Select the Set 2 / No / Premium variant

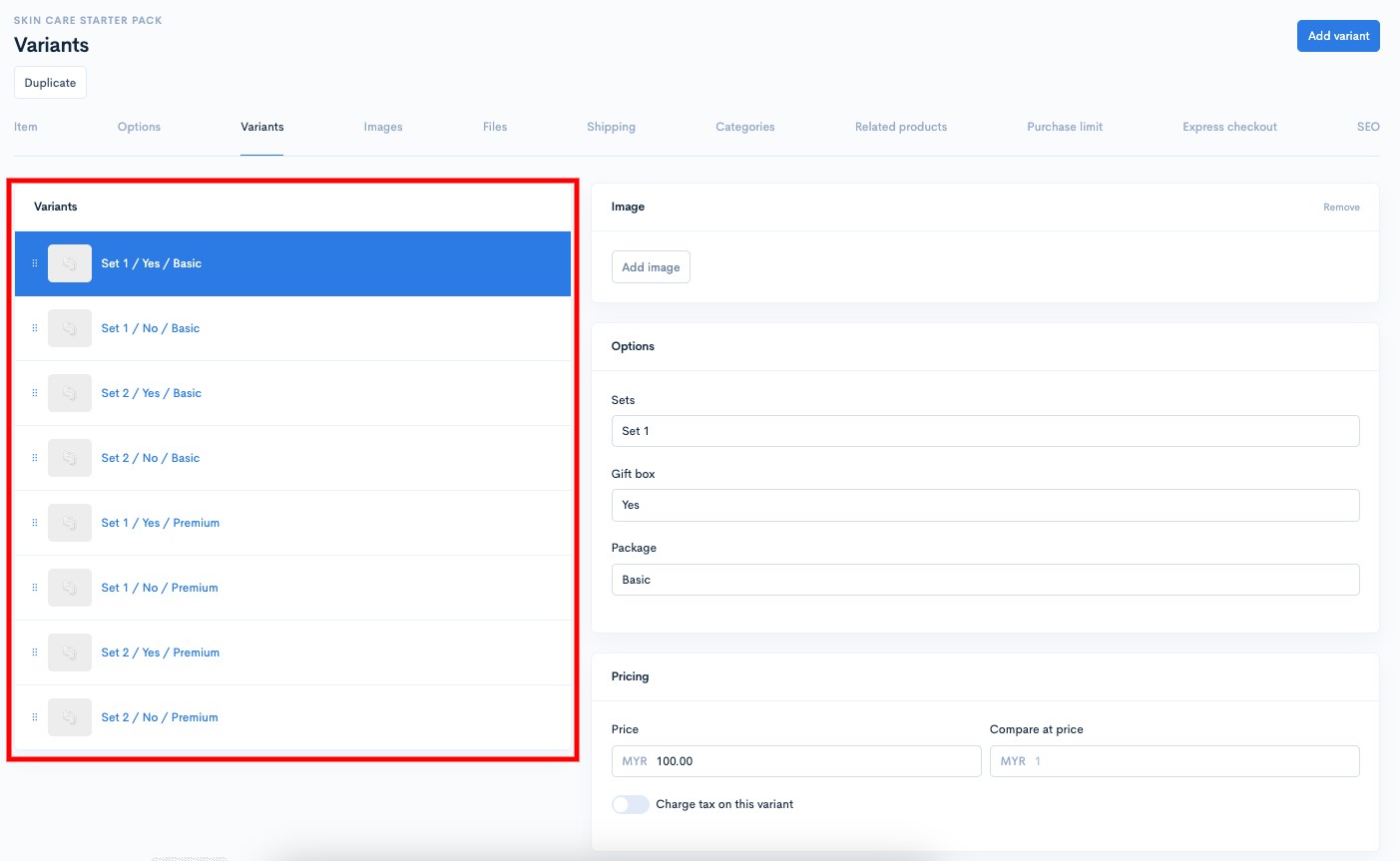pyautogui.click(x=292, y=717)
